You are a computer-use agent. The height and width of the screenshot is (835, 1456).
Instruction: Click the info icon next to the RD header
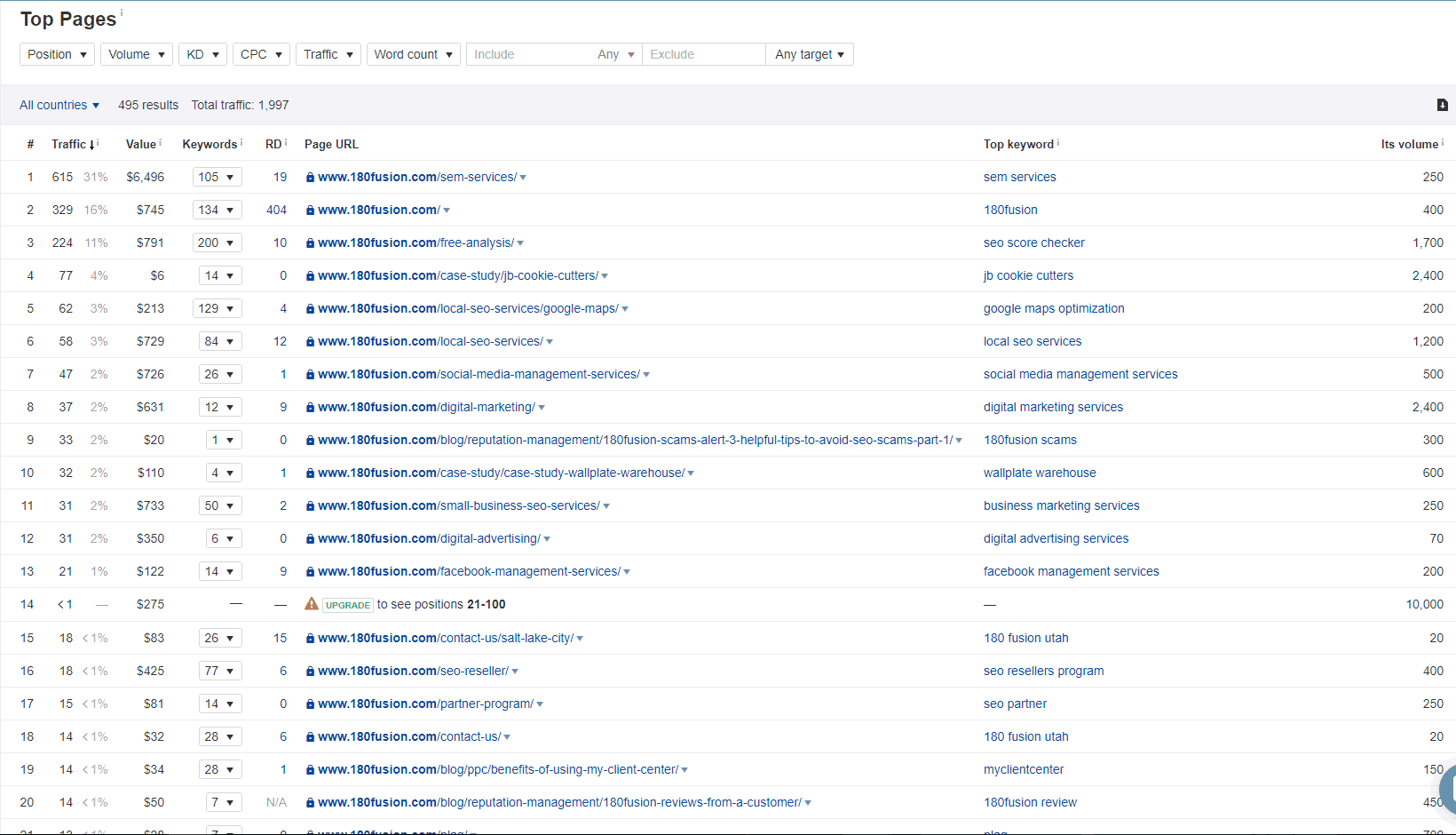[x=285, y=140]
